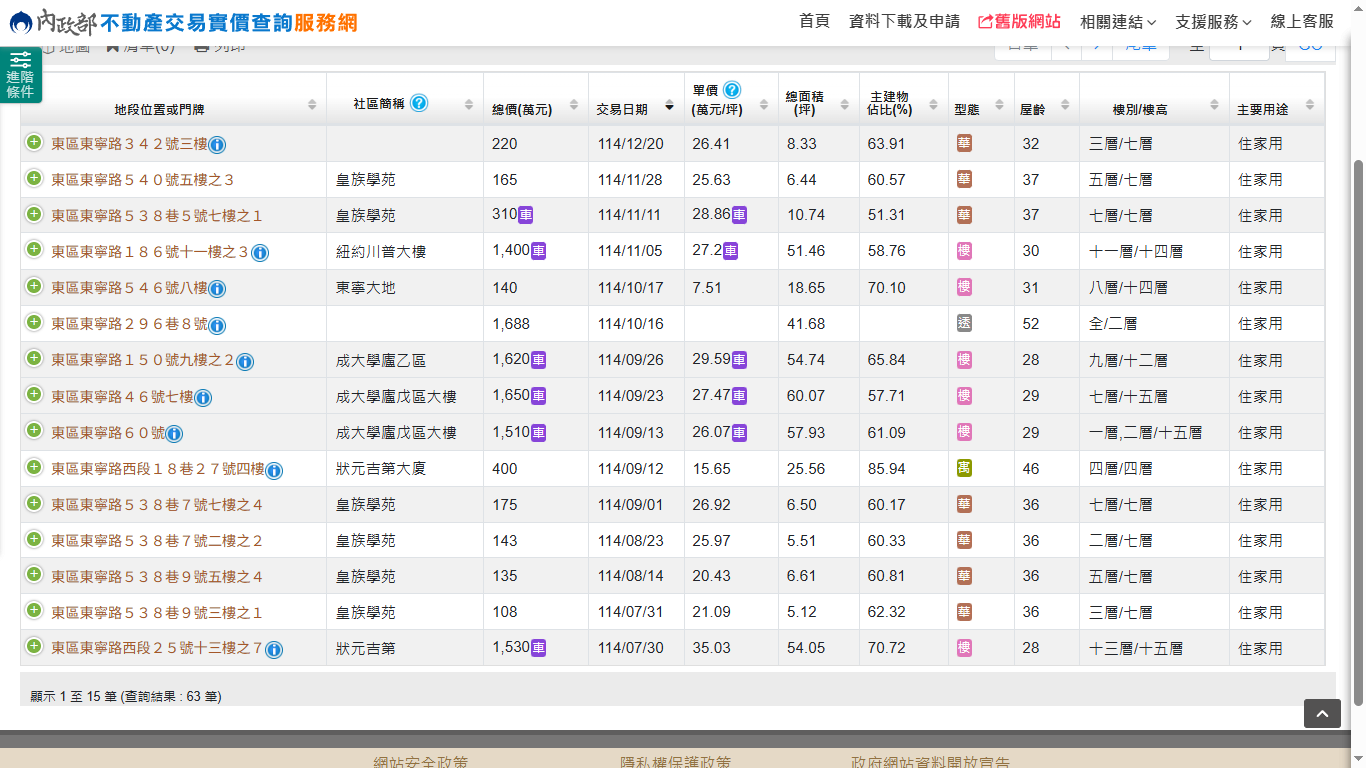The image size is (1366, 768).
Task: Click info icon for 東寧路342號三樓
Action: (217, 145)
